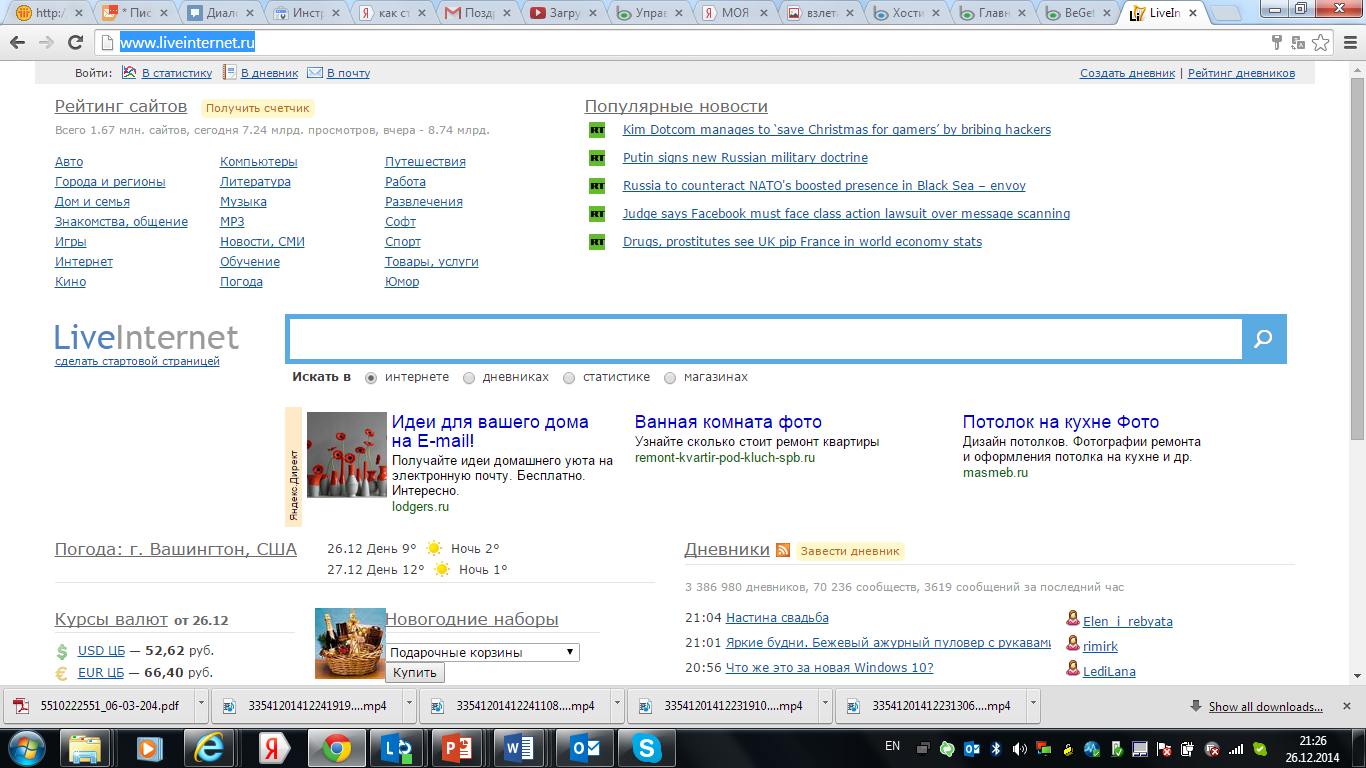Screen dimensions: 1366x768
Task: Click the RT icon beside the Putin doctrine headline
Action: [x=597, y=158]
